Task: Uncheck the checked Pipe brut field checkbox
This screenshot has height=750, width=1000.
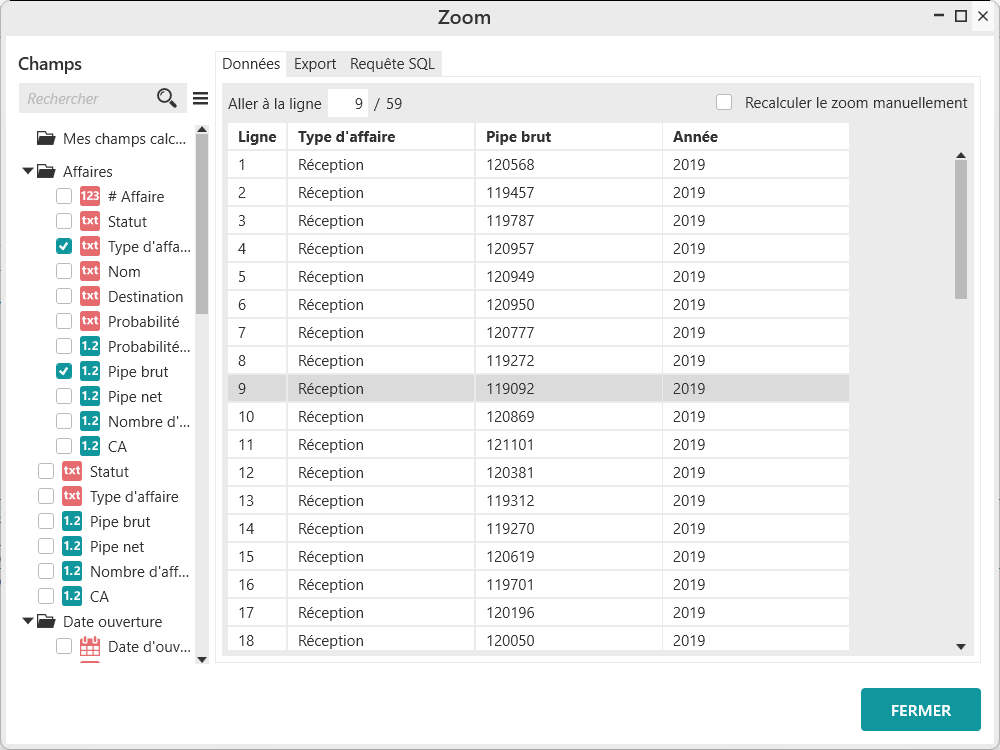Action: click(x=64, y=371)
